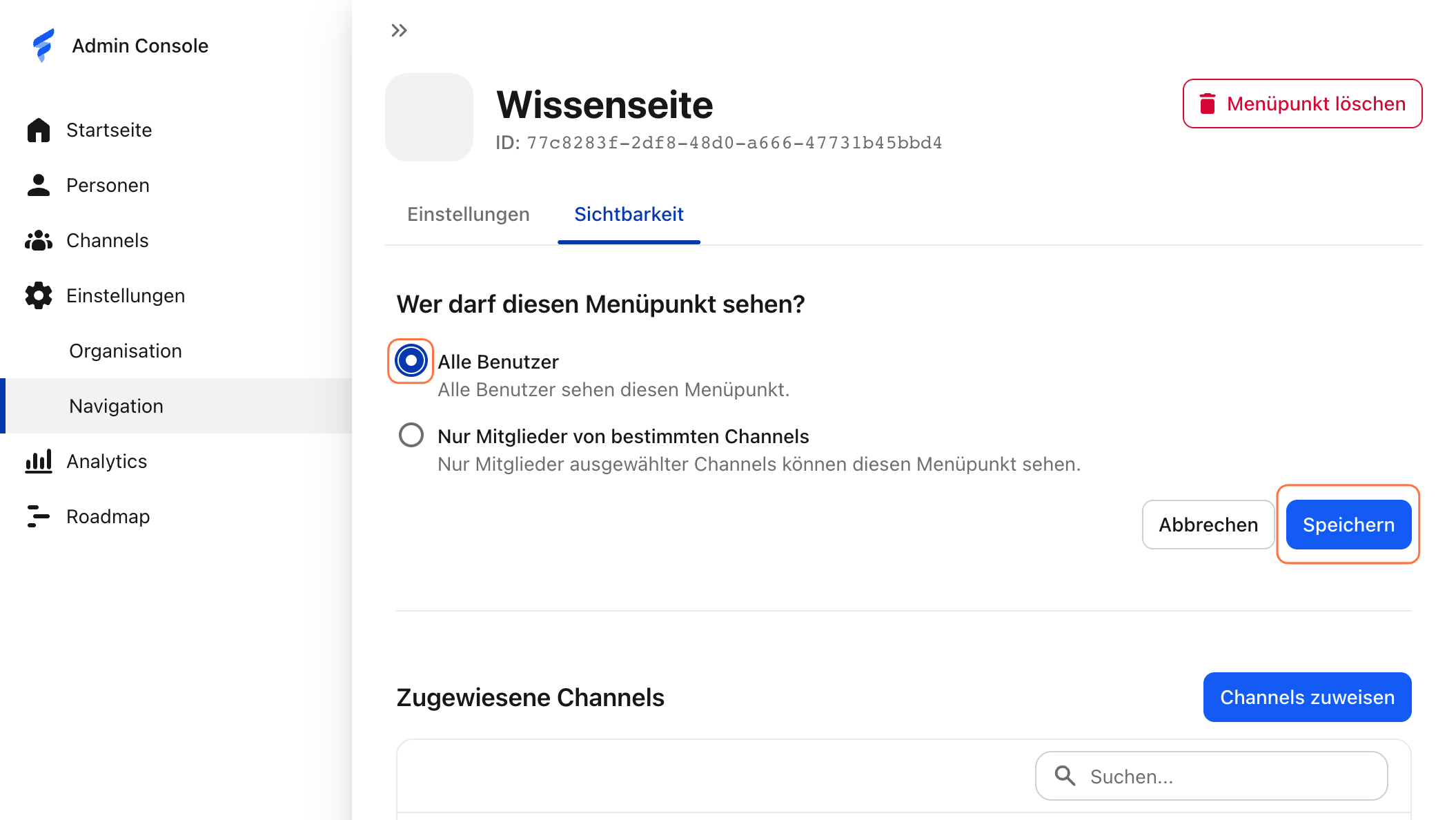Click the Admin Console title

pos(140,46)
